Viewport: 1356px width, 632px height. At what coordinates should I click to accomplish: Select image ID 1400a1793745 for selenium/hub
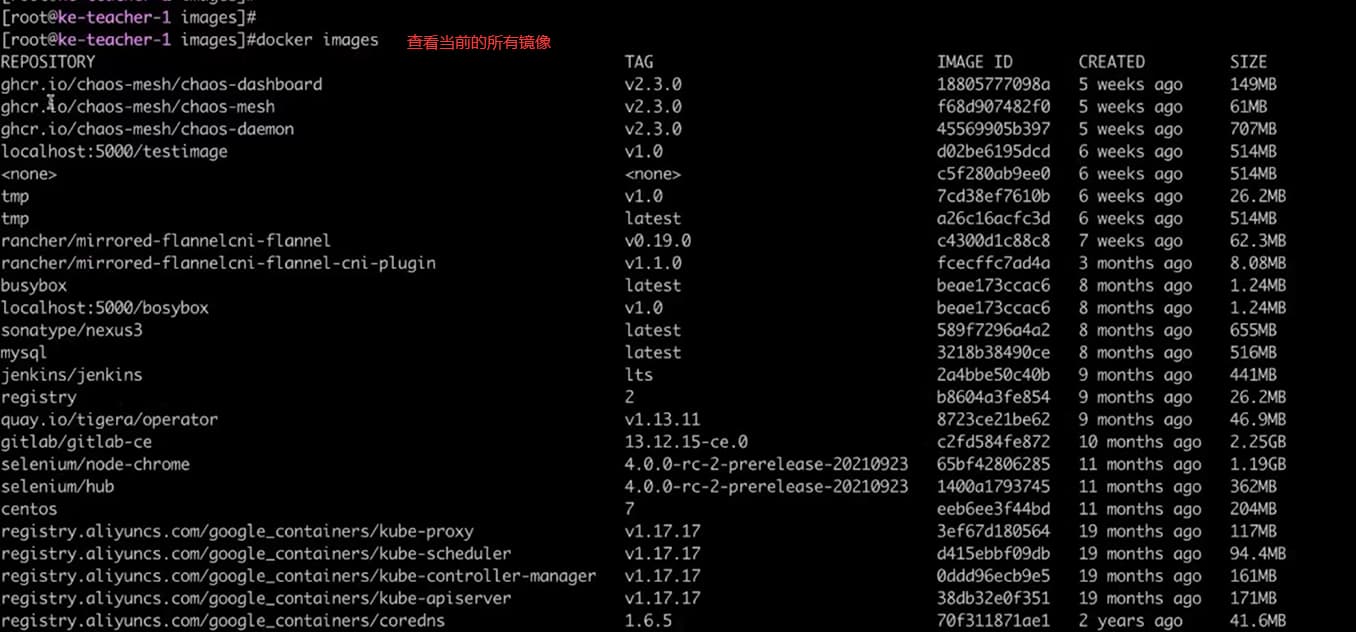point(993,487)
